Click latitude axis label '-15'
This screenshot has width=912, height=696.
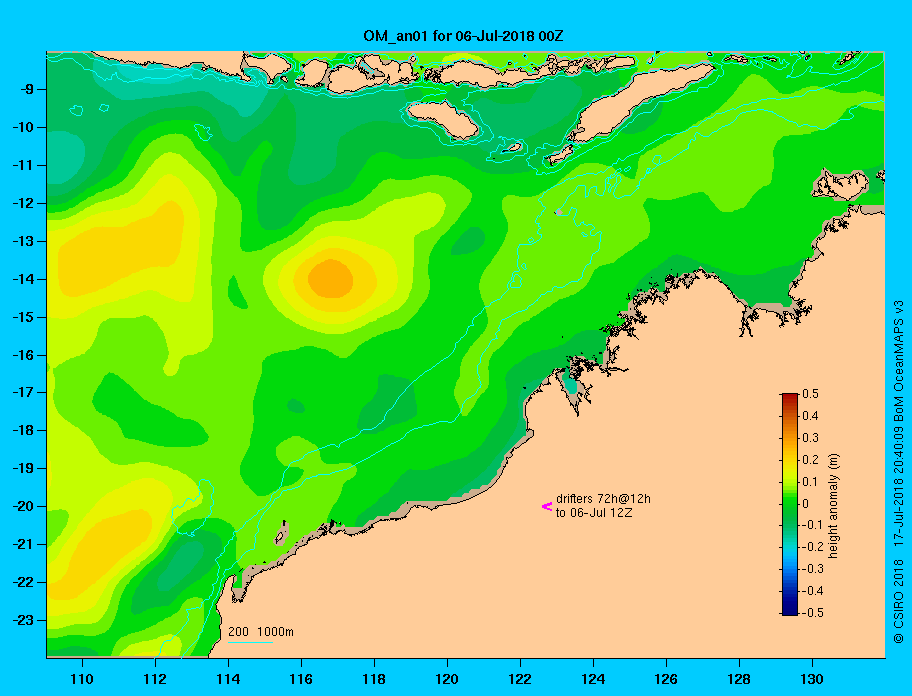point(24,317)
